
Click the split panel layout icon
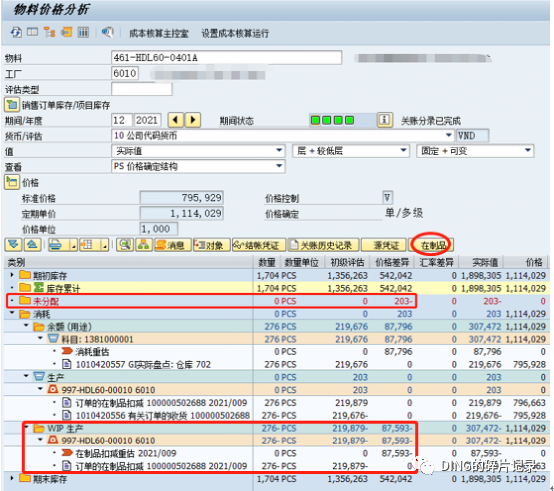coord(33,32)
